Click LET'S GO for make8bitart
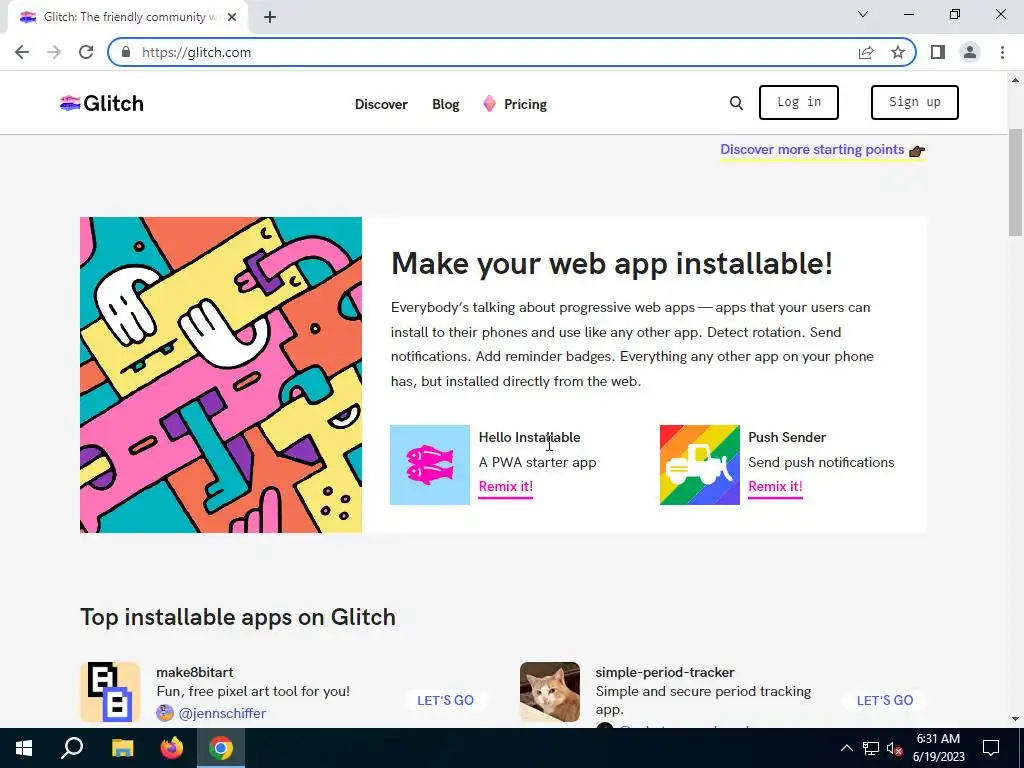Viewport: 1024px width, 768px height. coord(445,700)
